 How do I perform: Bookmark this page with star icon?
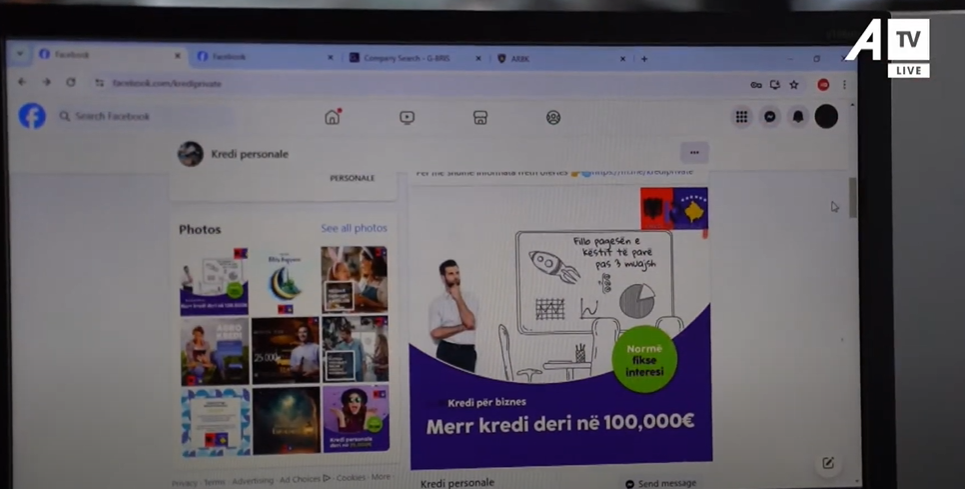tap(794, 85)
